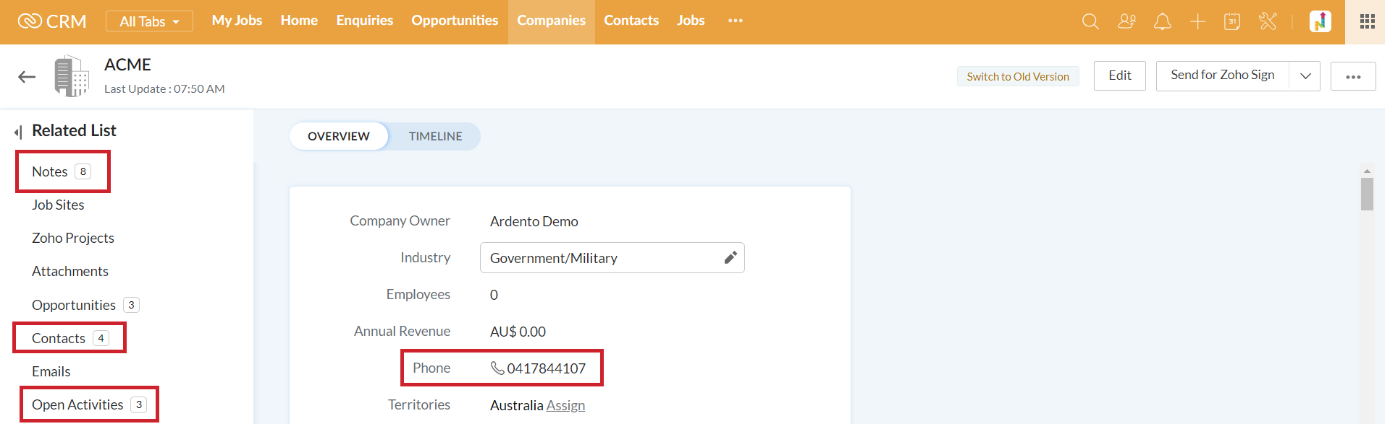Go to the Home tab
Viewport: 1385px width, 424px height.
[x=299, y=20]
